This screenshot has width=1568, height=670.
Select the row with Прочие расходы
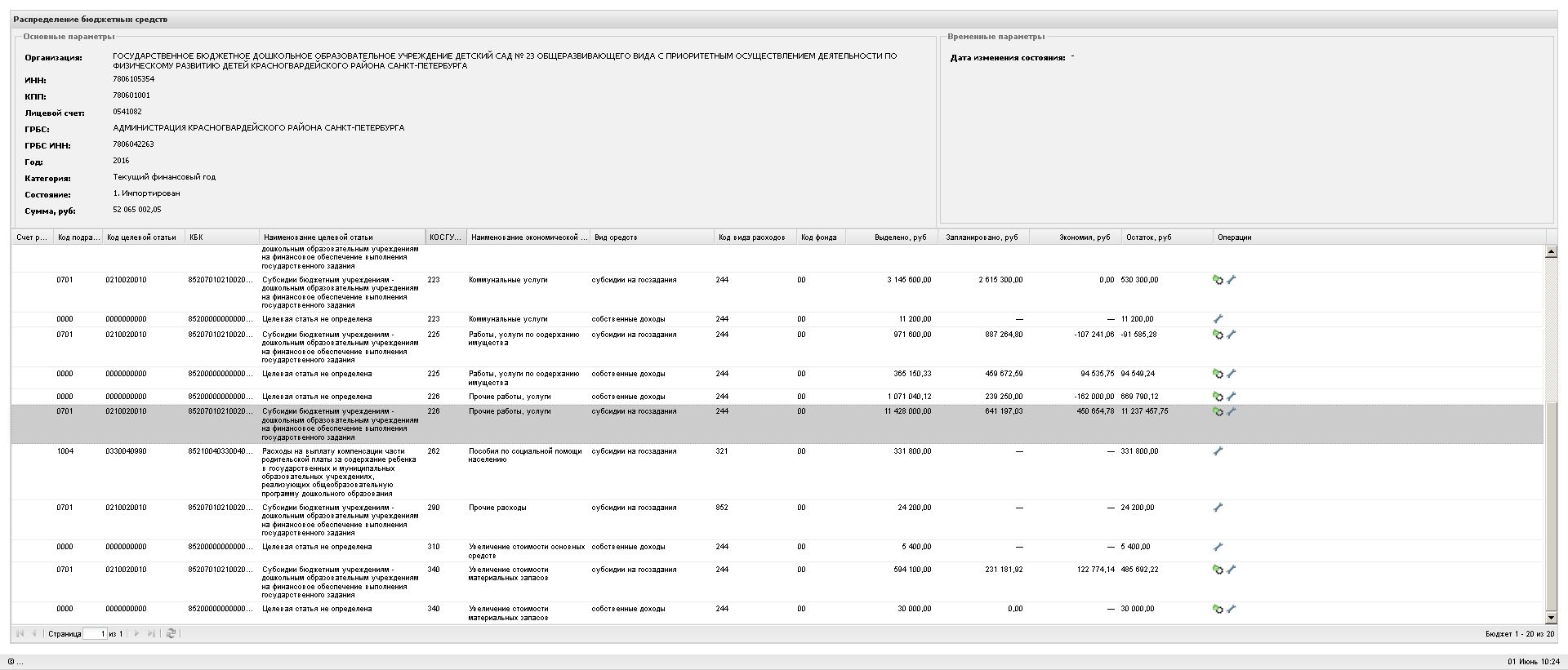[777, 520]
